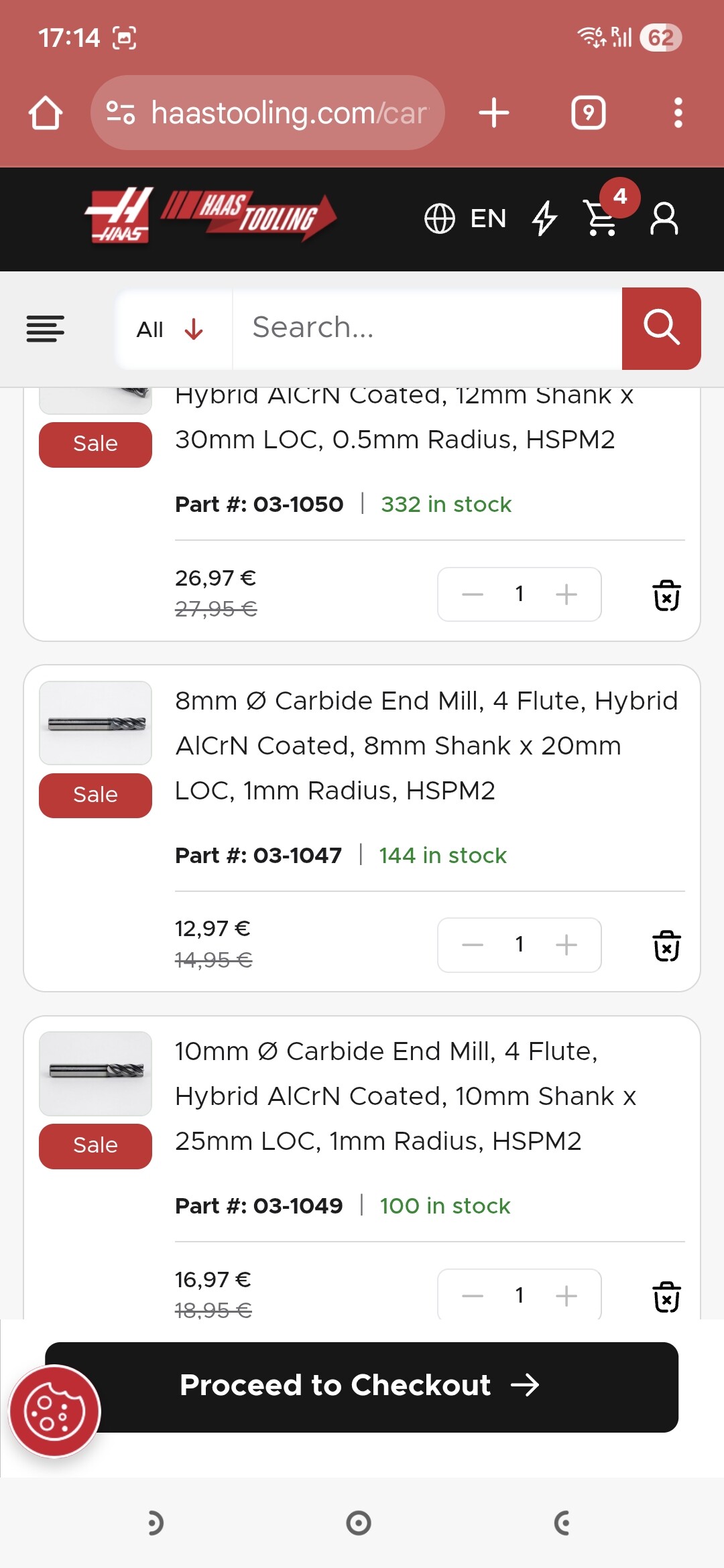Open the shopping cart icon
This screenshot has width=724, height=1568.
tap(602, 218)
